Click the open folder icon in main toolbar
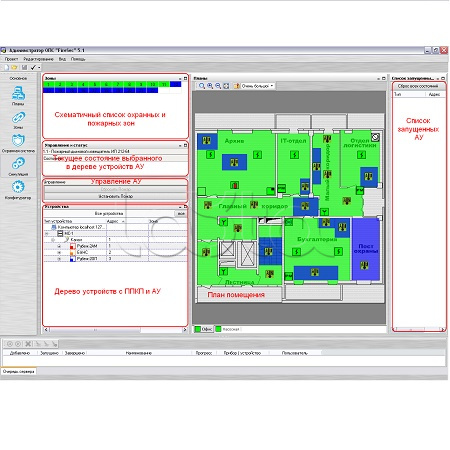The width and height of the screenshot is (450, 450). tap(14, 67)
